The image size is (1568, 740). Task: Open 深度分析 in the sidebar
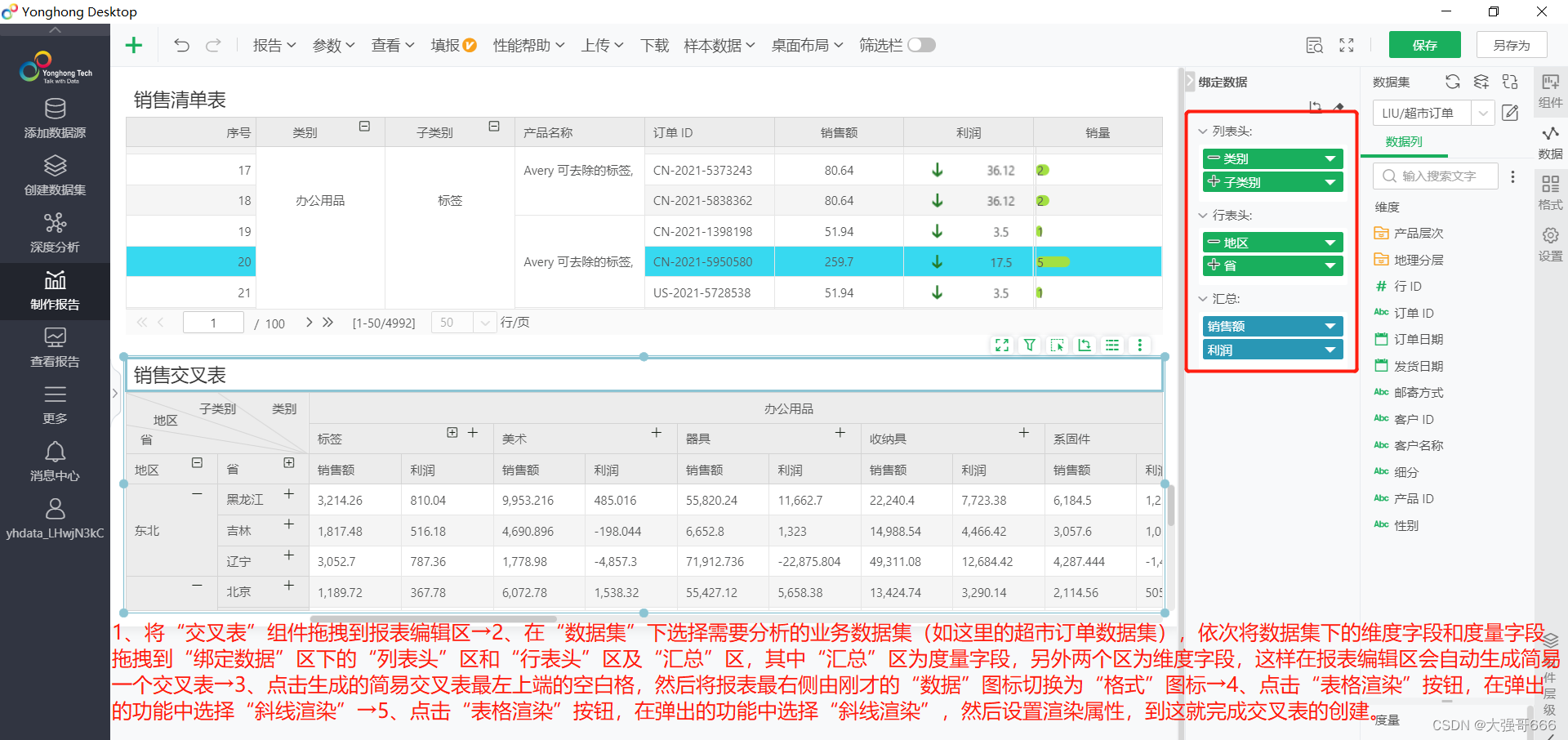coord(55,233)
